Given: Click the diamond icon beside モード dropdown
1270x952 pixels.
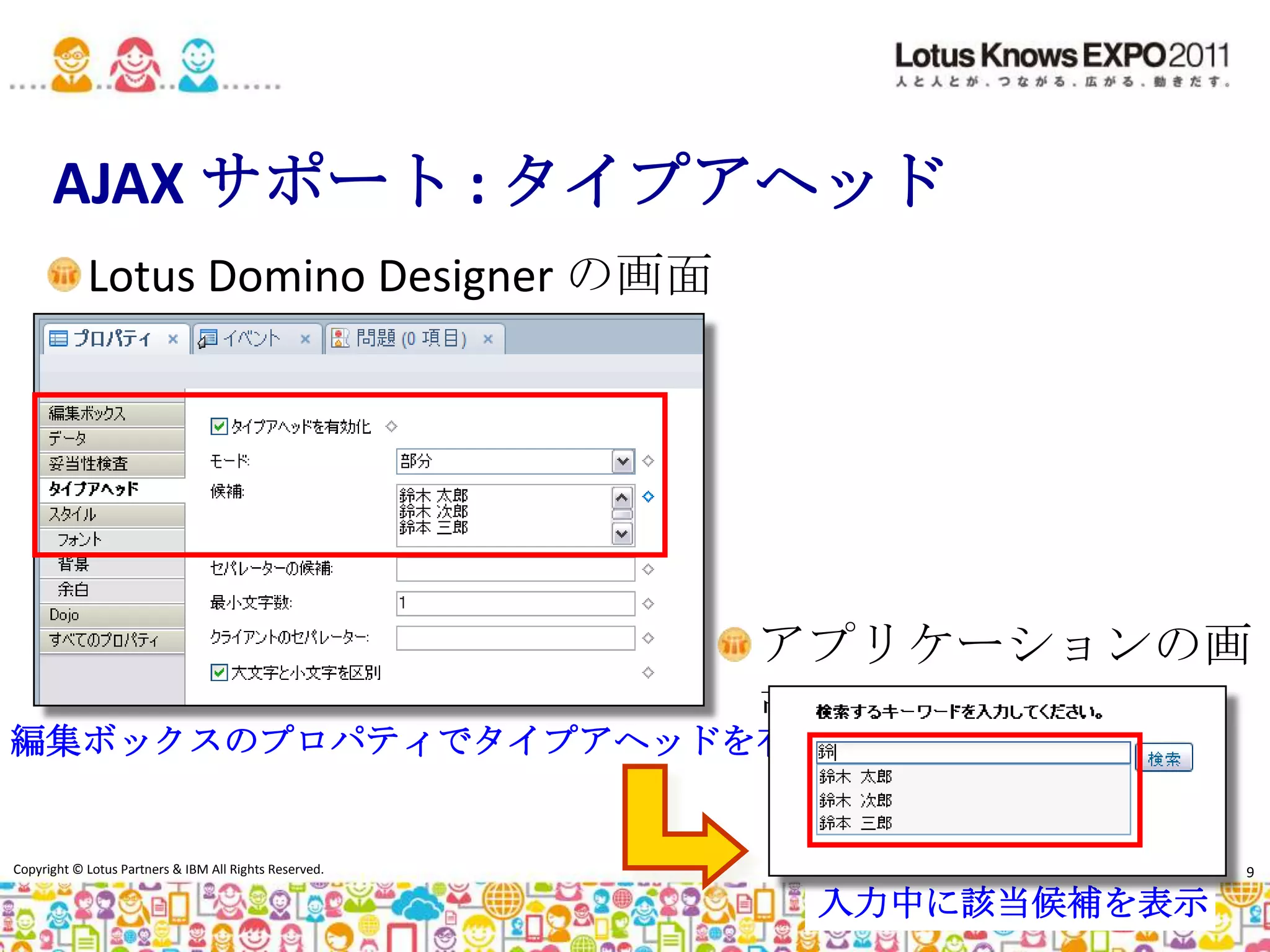Looking at the screenshot, I should pos(648,461).
